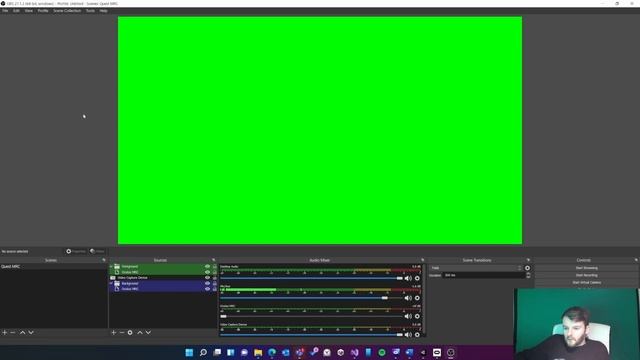Lock the Foreground group source
The height and width of the screenshot is (360, 640).
pyautogui.click(x=215, y=267)
